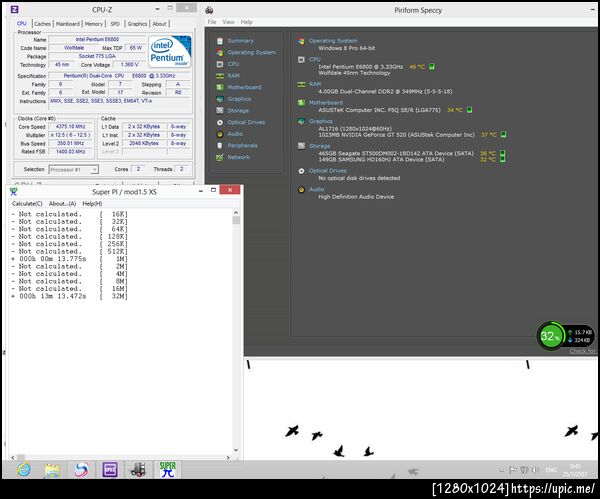Click the Operating System heading link in Speccy

tap(333, 41)
